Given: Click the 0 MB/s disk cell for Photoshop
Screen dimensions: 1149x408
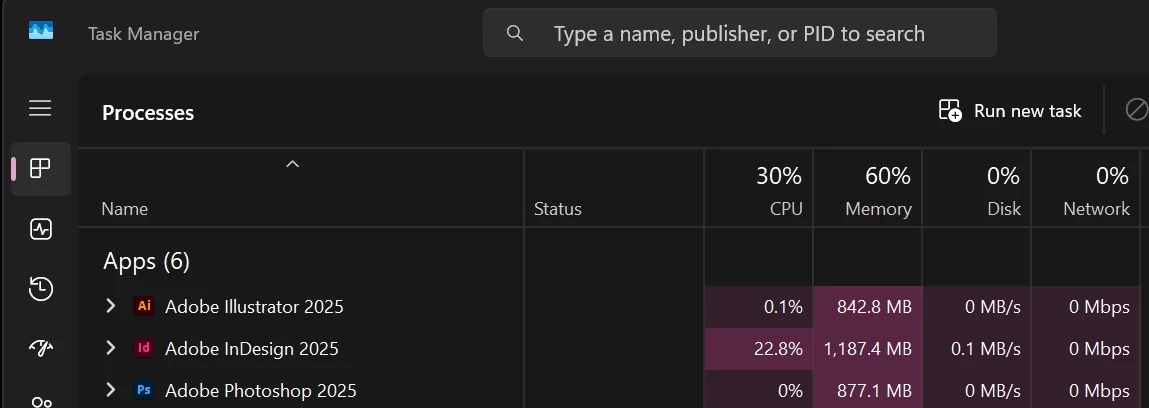Looking at the screenshot, I should 977,390.
